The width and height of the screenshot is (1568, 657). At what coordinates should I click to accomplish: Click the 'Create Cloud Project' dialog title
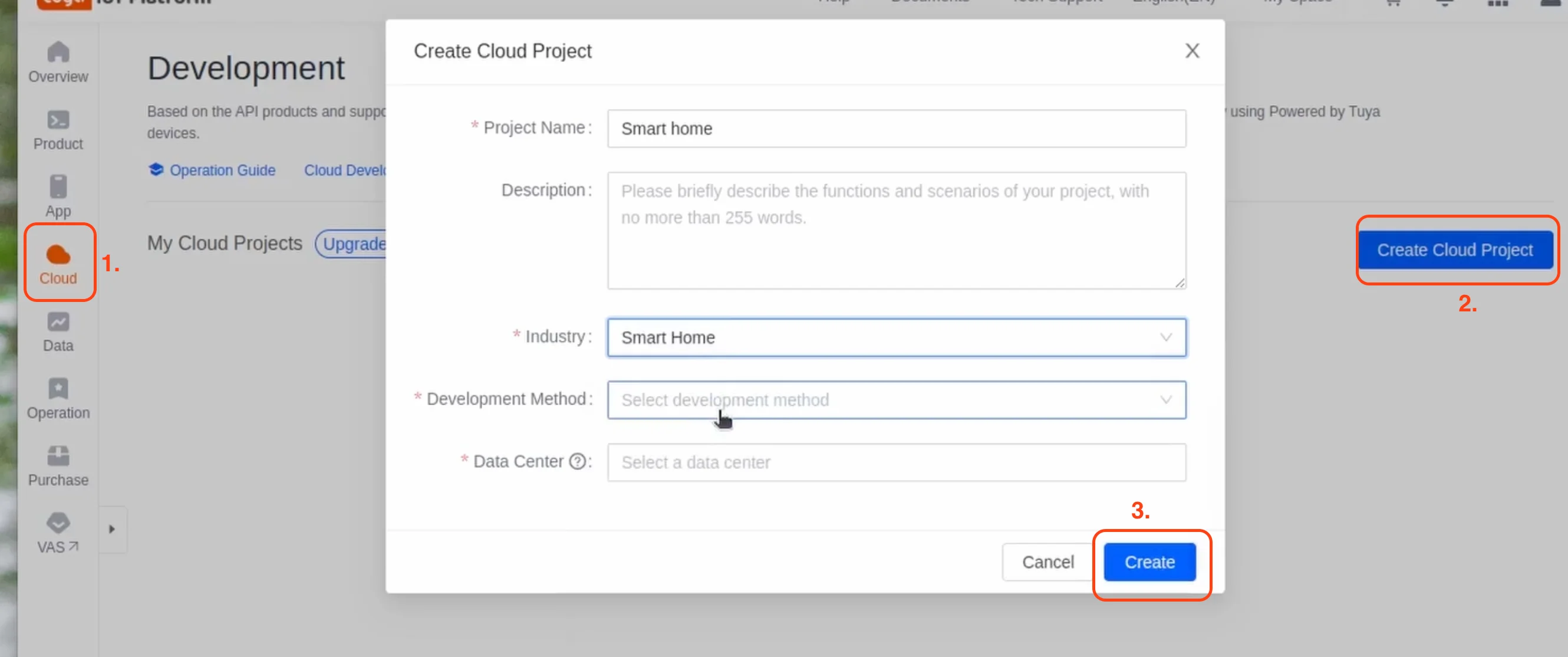click(502, 51)
